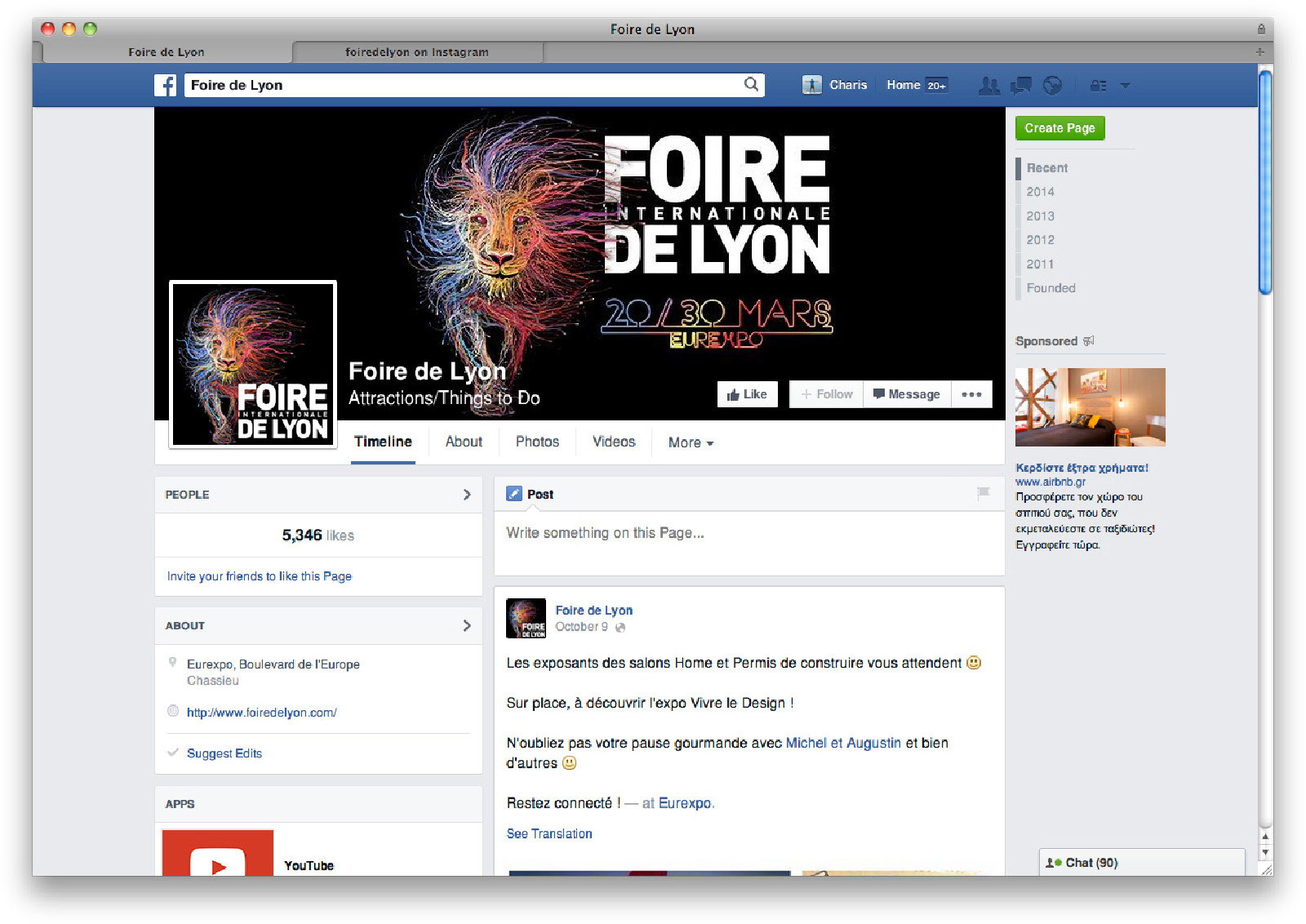Image resolution: width=1306 pixels, height=924 pixels.
Task: Click the Facebook logo icon
Action: pyautogui.click(x=165, y=85)
